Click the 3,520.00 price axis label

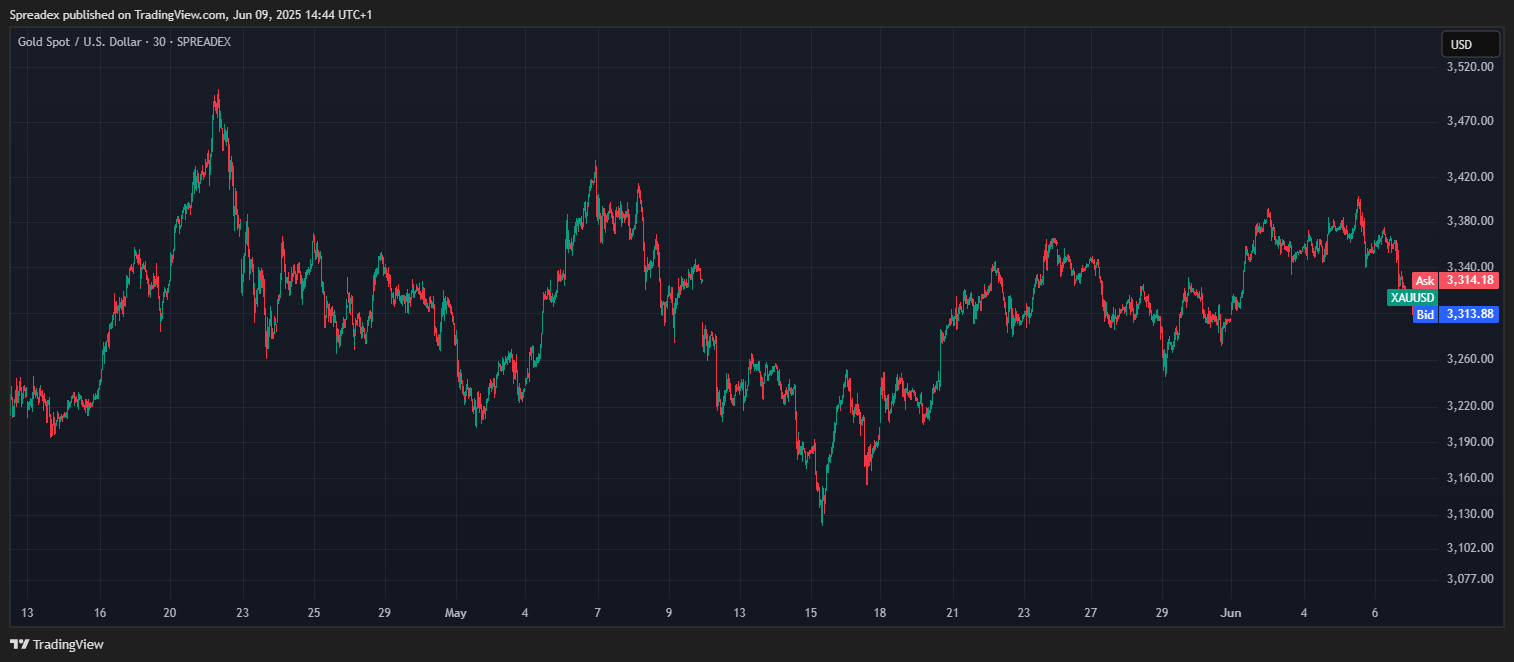pyautogui.click(x=1470, y=67)
